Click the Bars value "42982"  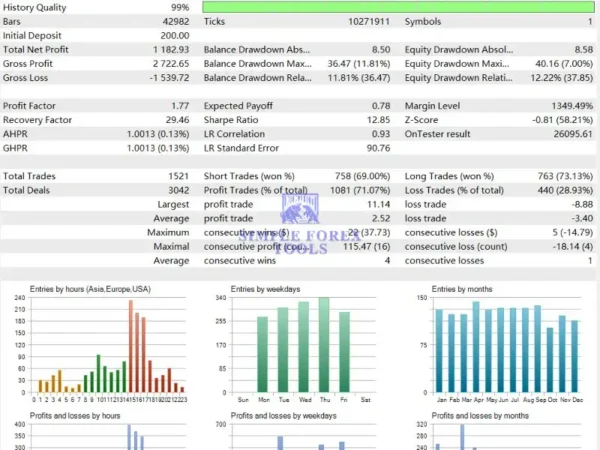point(176,21)
